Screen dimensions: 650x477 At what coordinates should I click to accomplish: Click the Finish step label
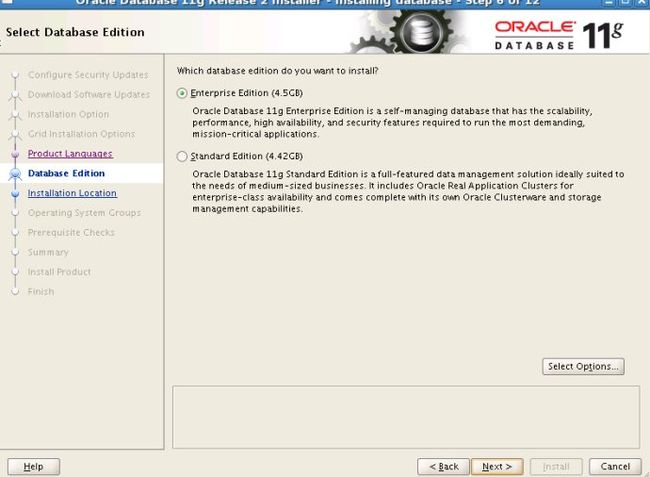click(x=41, y=292)
